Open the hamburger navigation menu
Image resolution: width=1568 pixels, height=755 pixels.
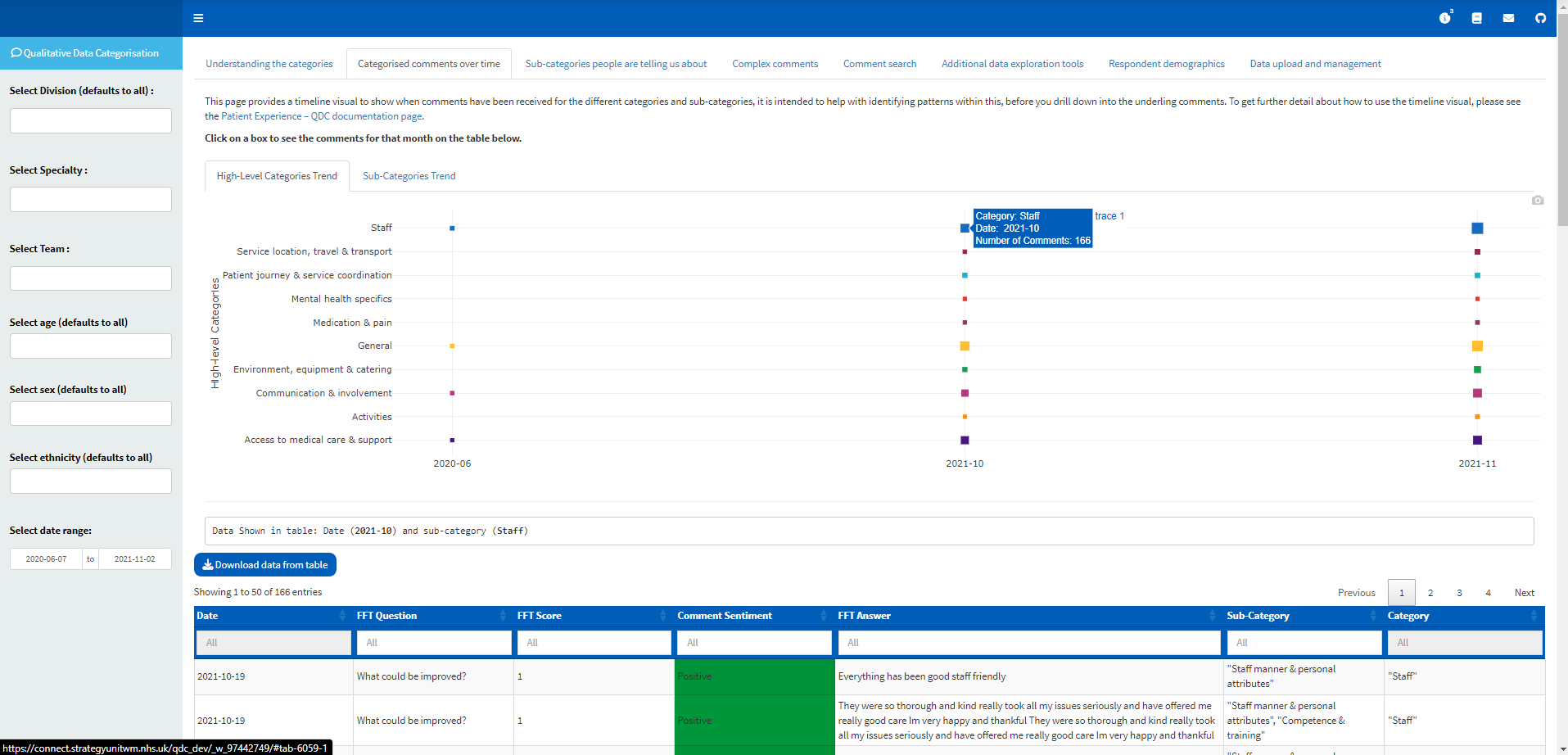point(197,18)
